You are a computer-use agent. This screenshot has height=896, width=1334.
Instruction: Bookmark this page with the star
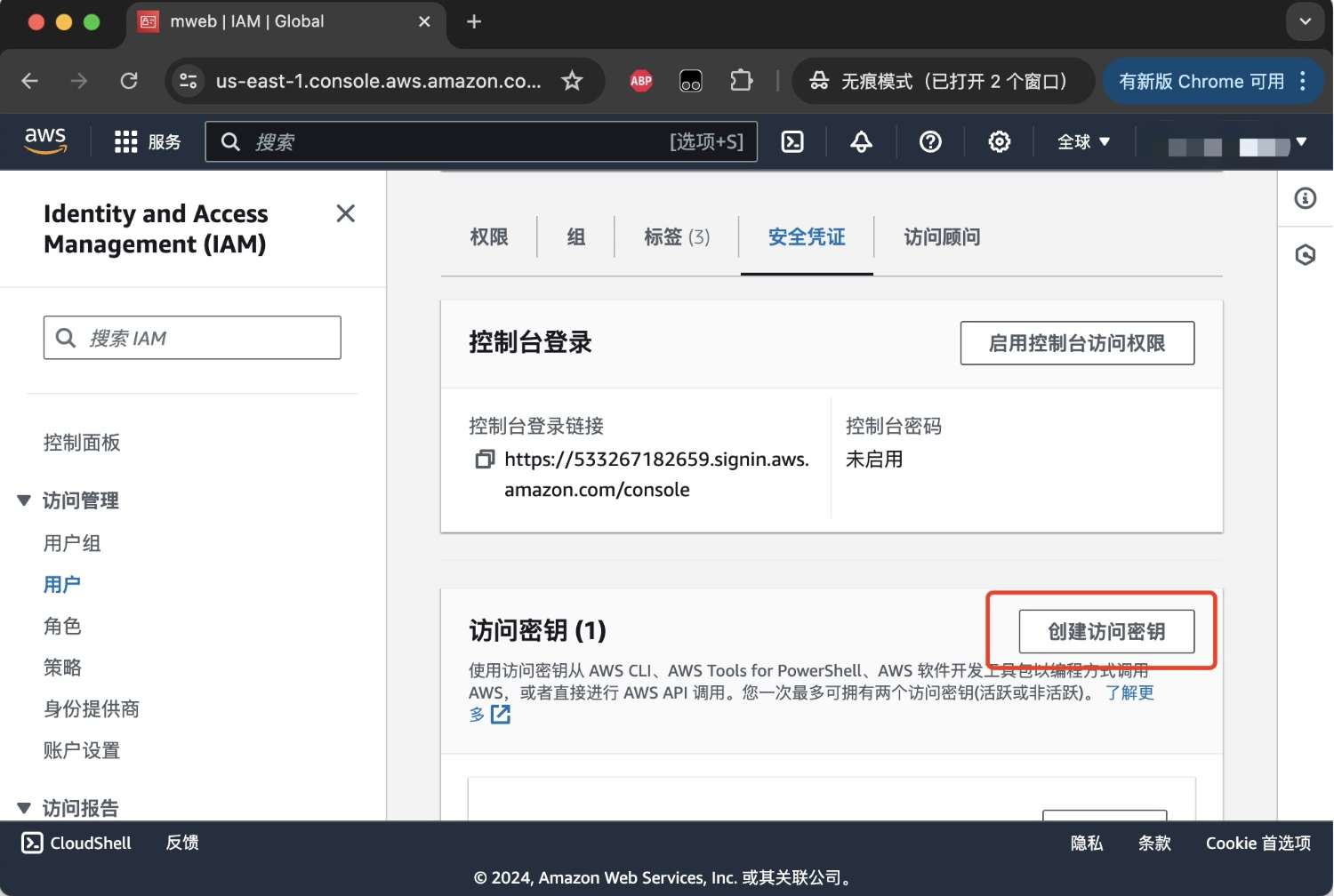coord(572,81)
